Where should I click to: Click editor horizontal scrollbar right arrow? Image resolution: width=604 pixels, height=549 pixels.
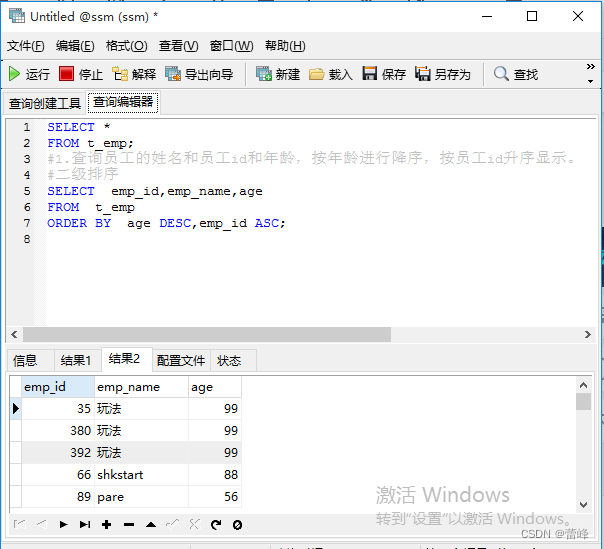tap(587, 334)
